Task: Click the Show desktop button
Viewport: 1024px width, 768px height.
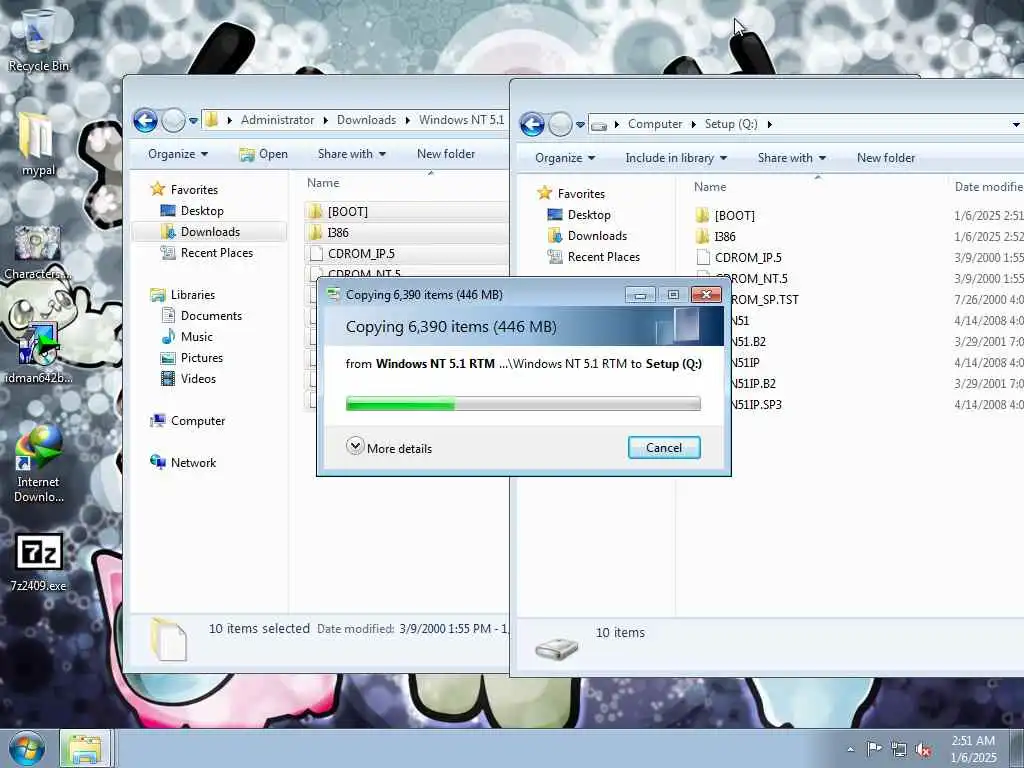Action: 1017,749
